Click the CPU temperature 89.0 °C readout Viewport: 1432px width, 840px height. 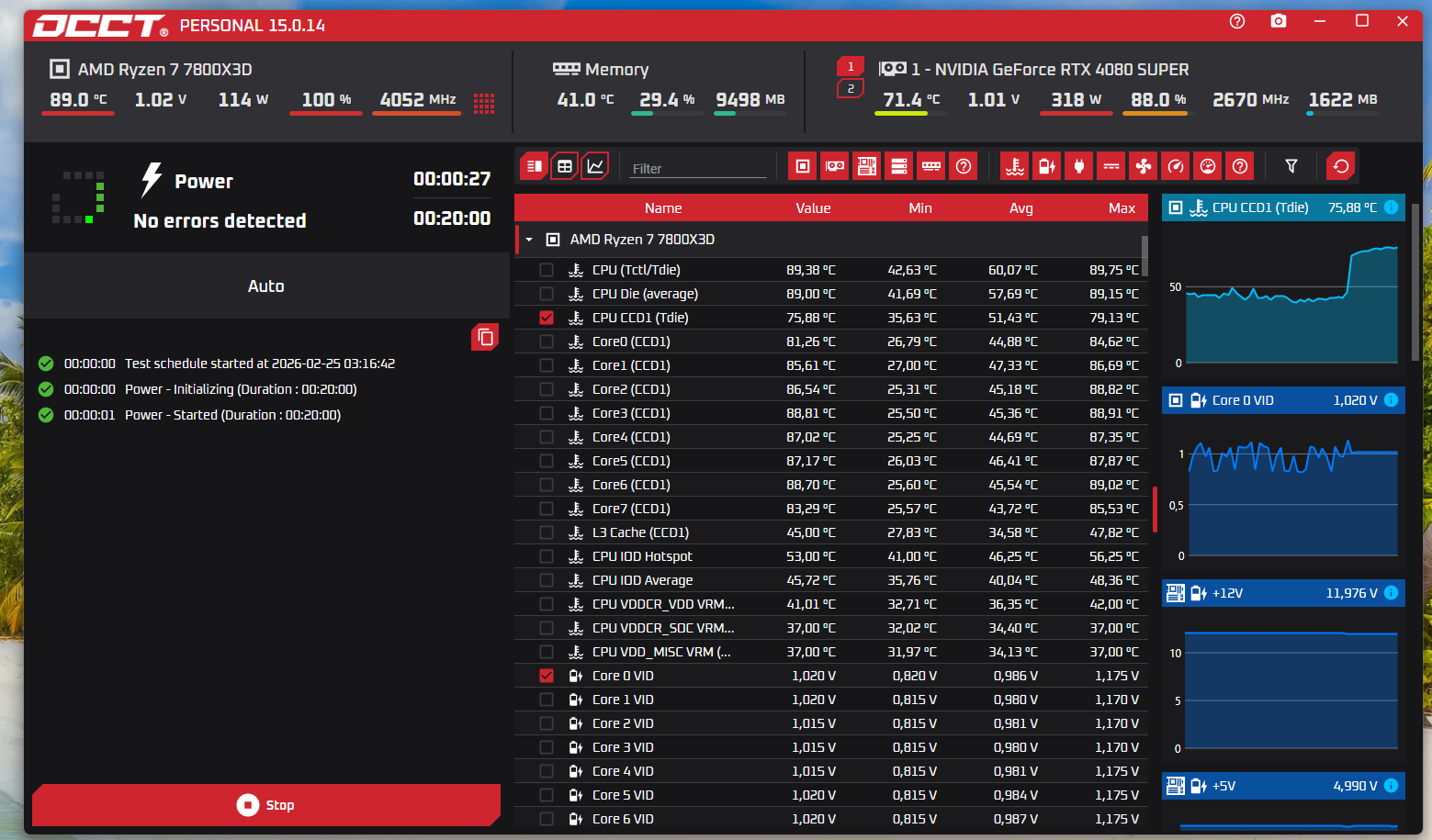point(78,99)
